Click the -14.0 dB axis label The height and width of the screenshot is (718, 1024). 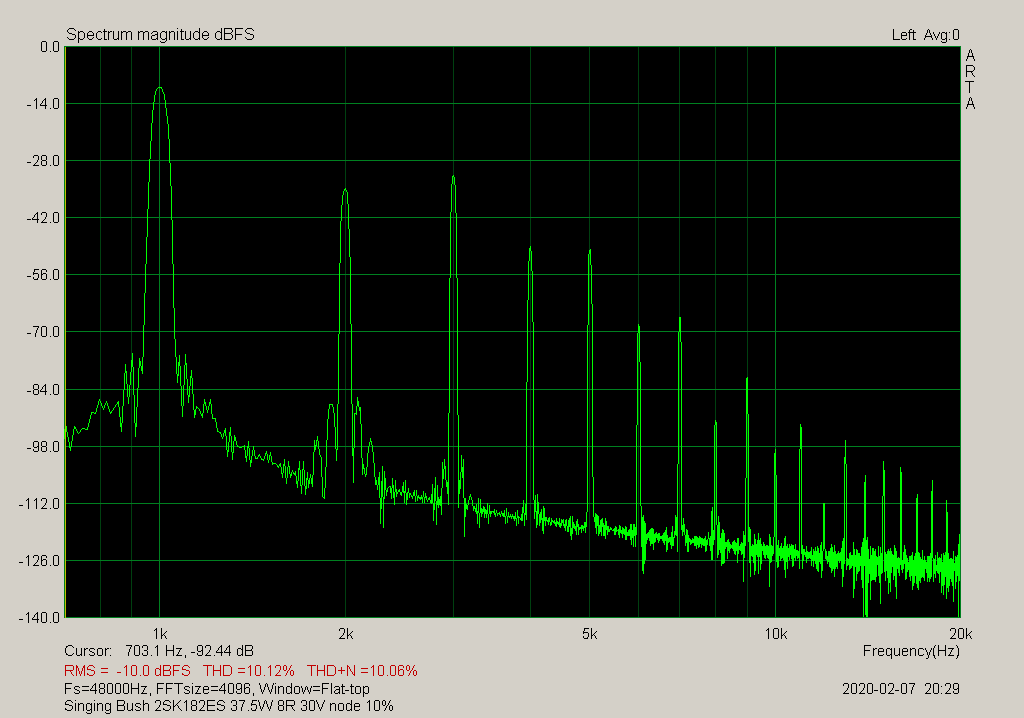tap(43, 104)
